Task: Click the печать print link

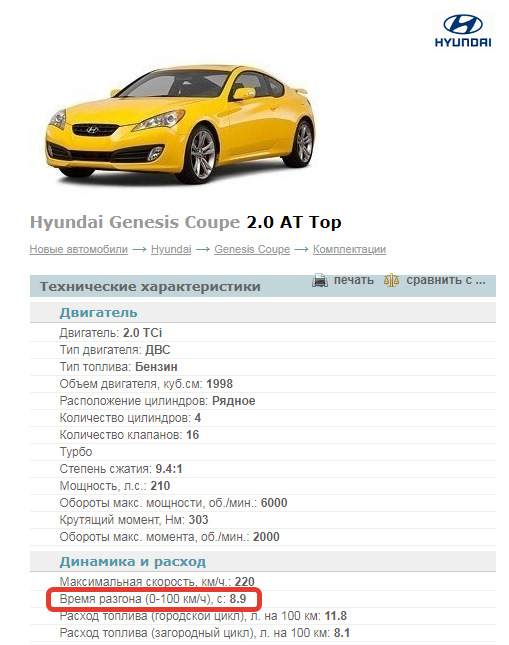Action: click(354, 280)
